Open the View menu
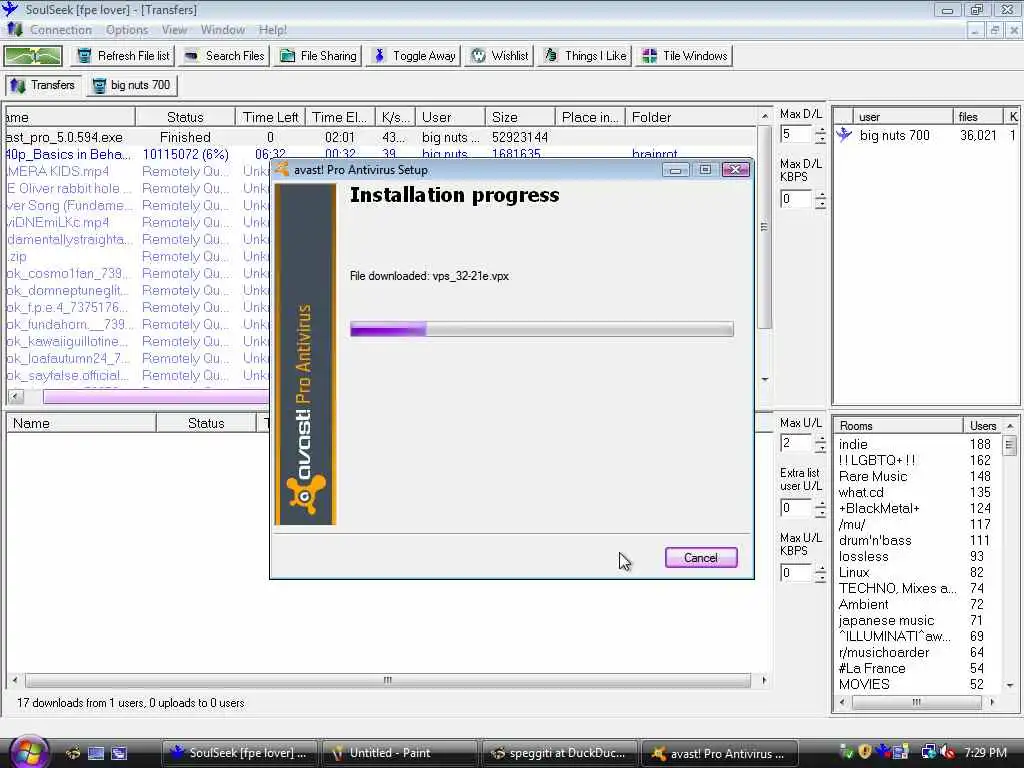 pyautogui.click(x=174, y=30)
